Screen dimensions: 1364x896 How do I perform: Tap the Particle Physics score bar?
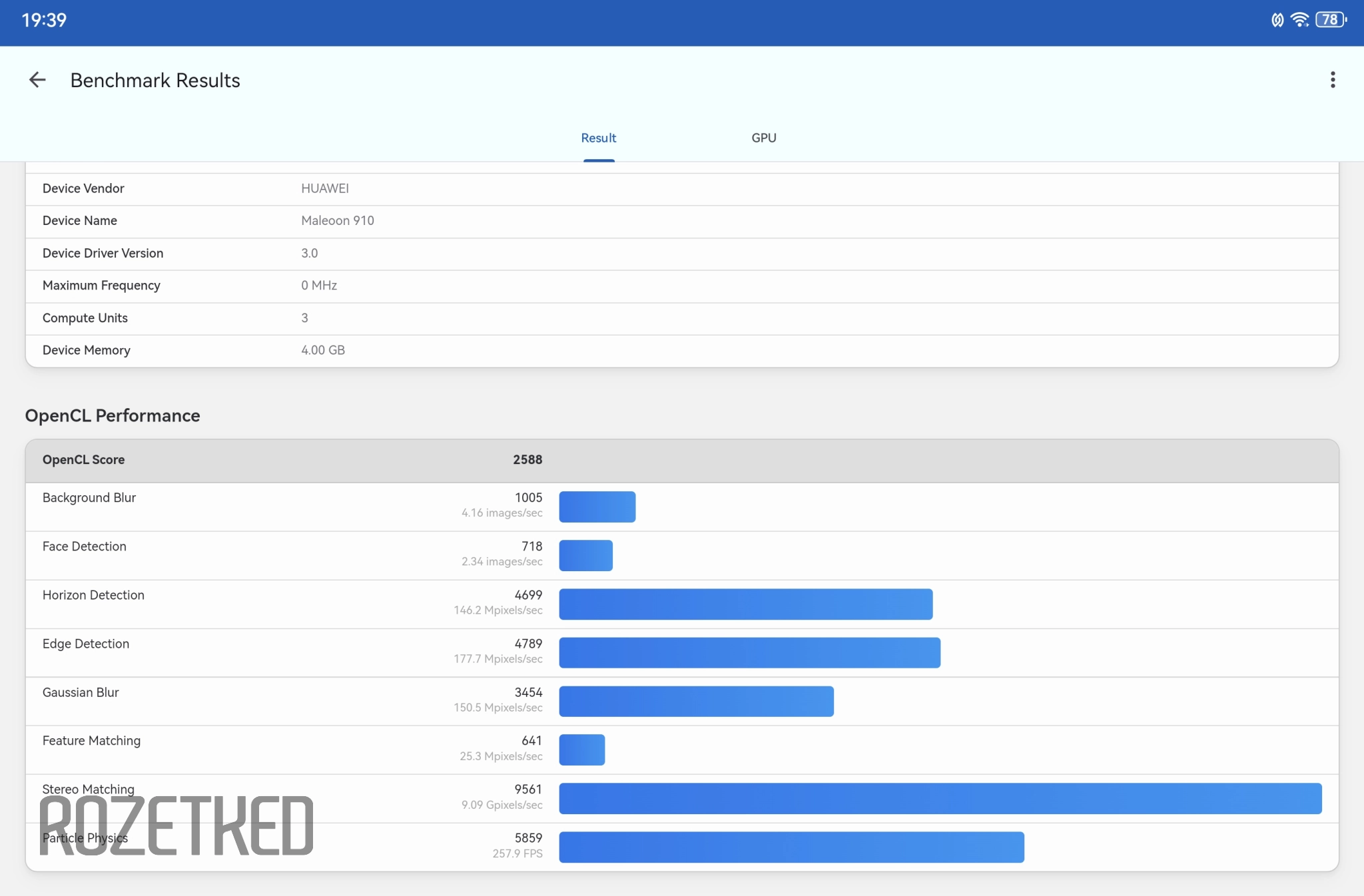pyautogui.click(x=791, y=847)
